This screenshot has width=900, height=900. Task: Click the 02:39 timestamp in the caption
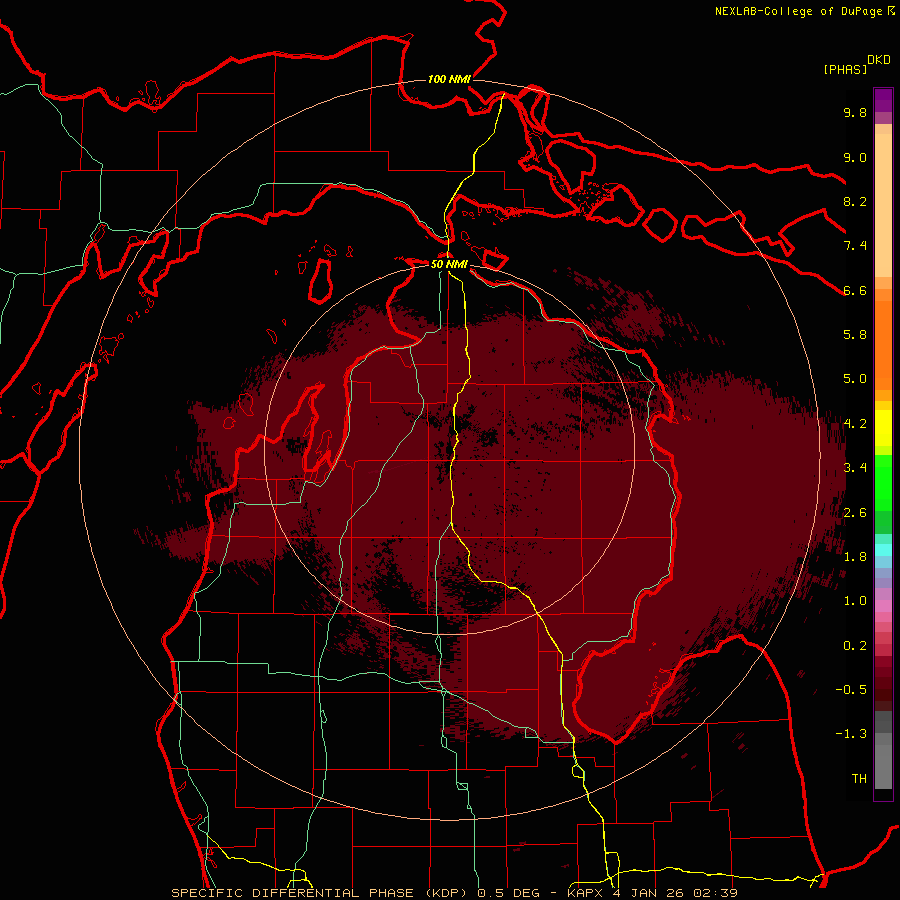pos(715,893)
